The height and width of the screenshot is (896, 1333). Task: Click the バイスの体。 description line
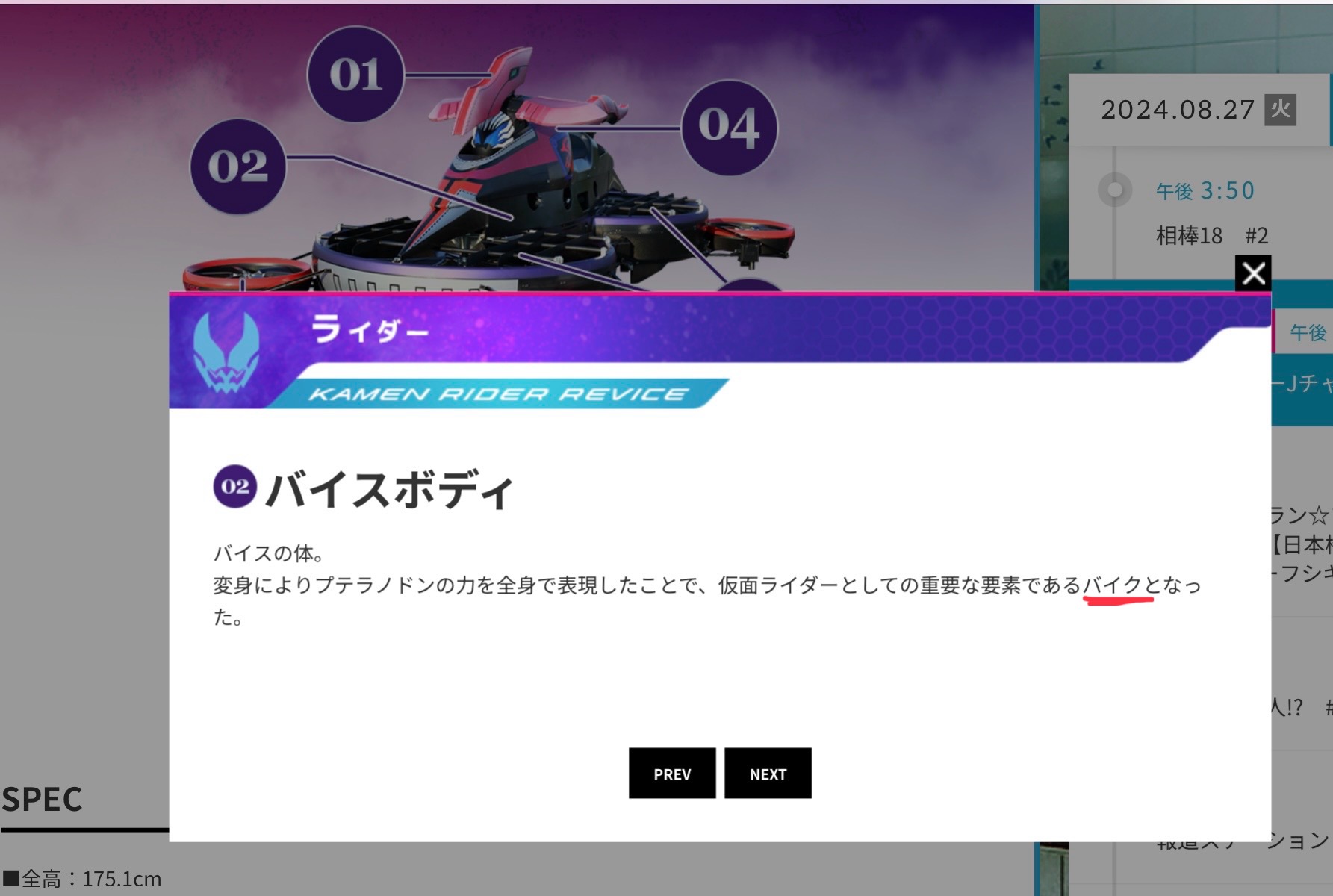[269, 554]
